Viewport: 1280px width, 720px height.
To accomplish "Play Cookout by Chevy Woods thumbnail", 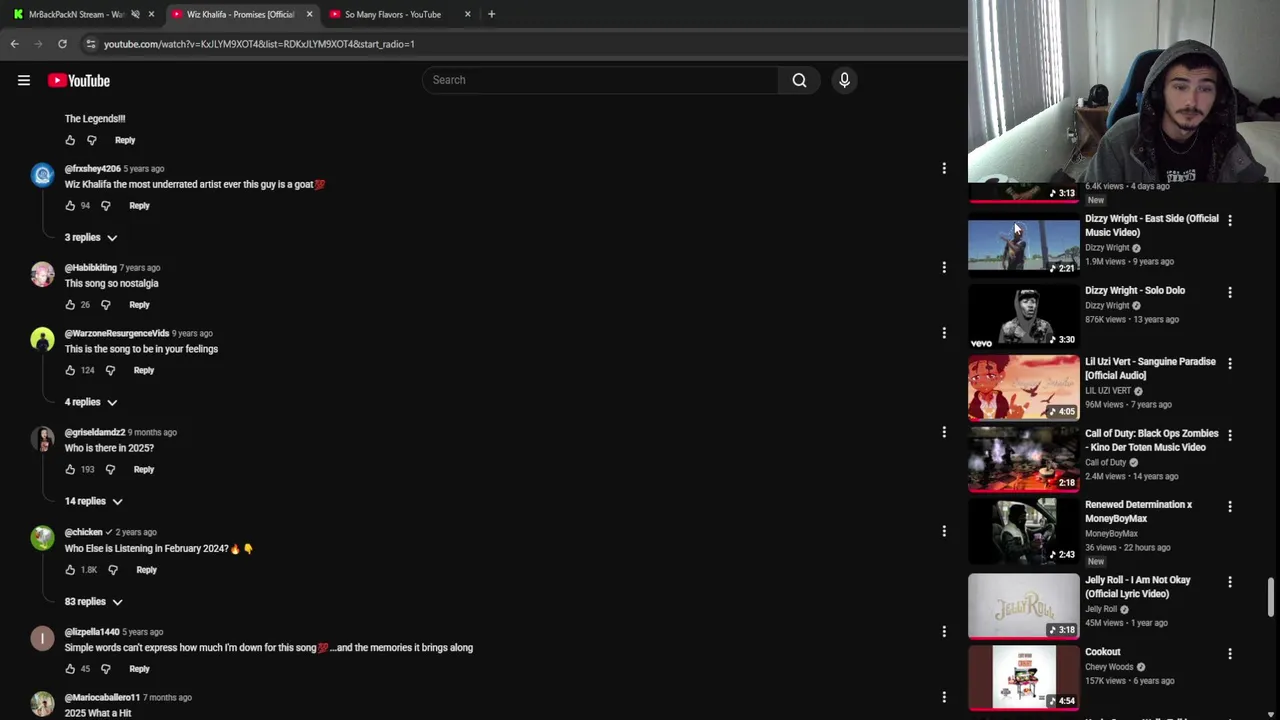I will point(1023,678).
